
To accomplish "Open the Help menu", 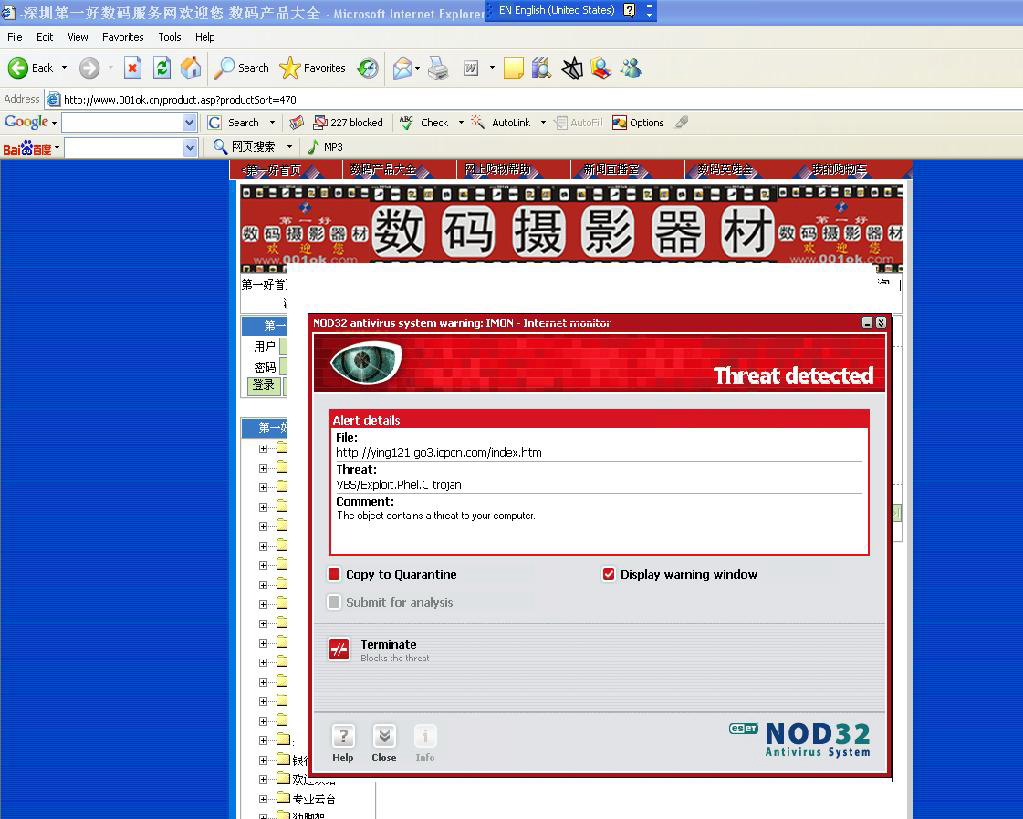I will (x=205, y=37).
